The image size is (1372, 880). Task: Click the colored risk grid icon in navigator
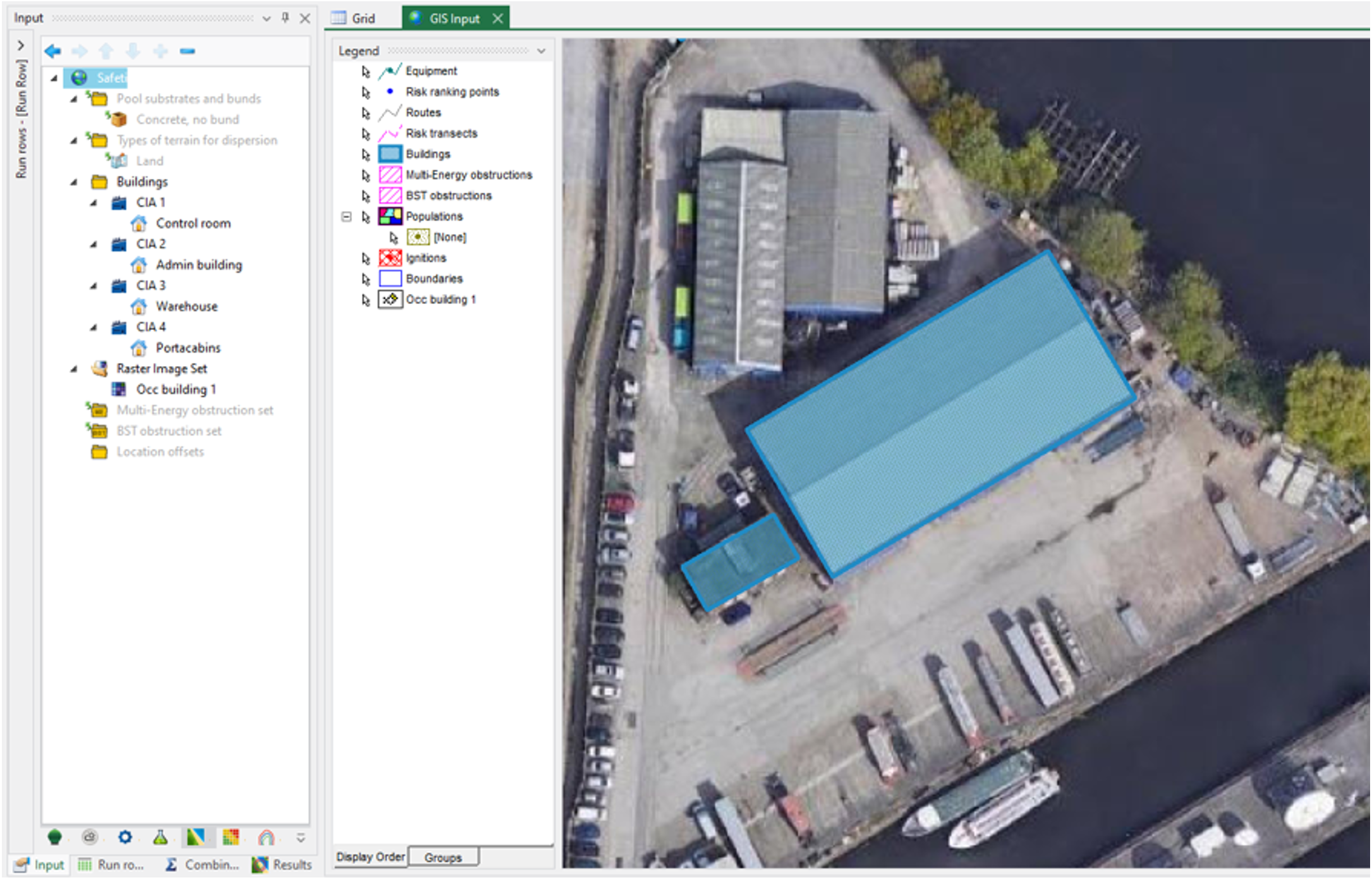click(231, 838)
